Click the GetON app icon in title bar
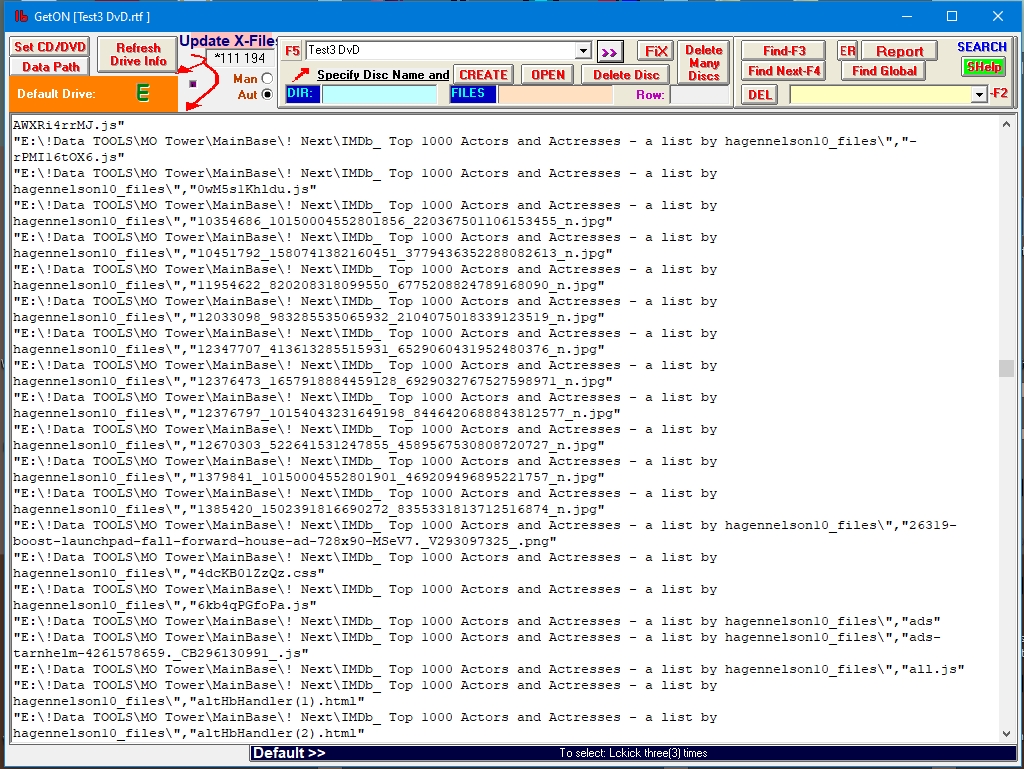1024x769 pixels. click(x=19, y=16)
